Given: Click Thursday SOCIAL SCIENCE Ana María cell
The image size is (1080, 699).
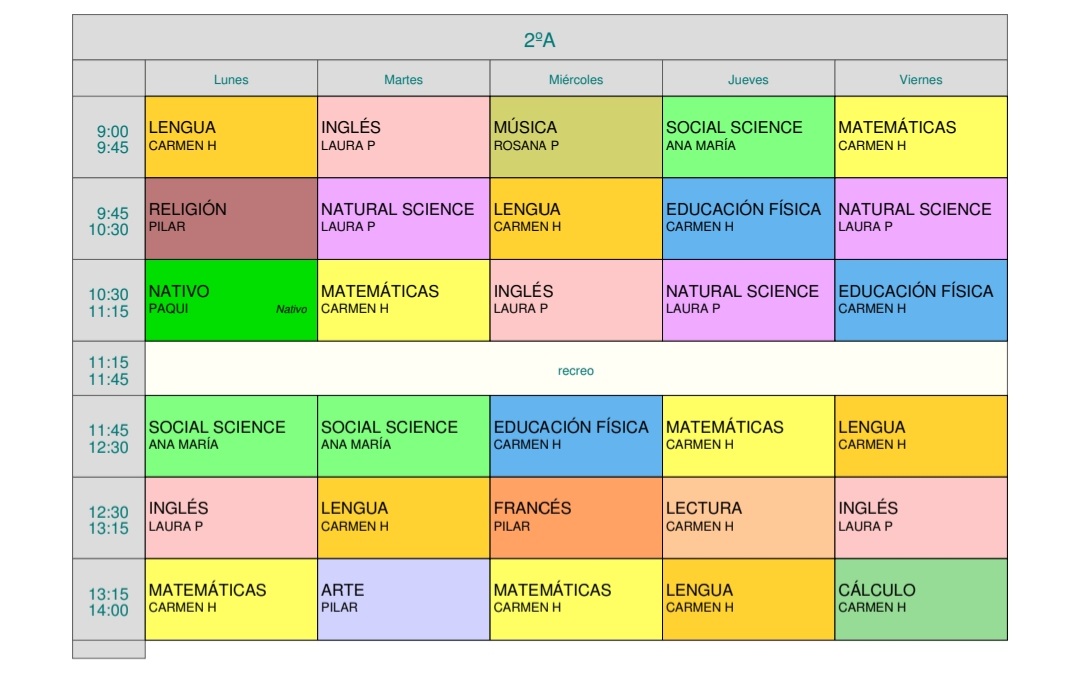Looking at the screenshot, I should click(x=749, y=136).
